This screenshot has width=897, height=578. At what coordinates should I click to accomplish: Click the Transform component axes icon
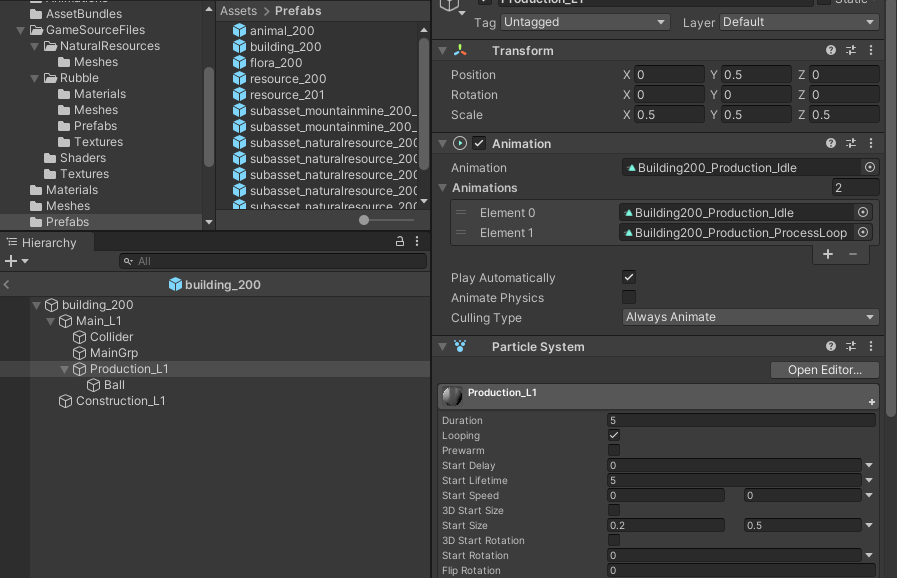coord(460,50)
